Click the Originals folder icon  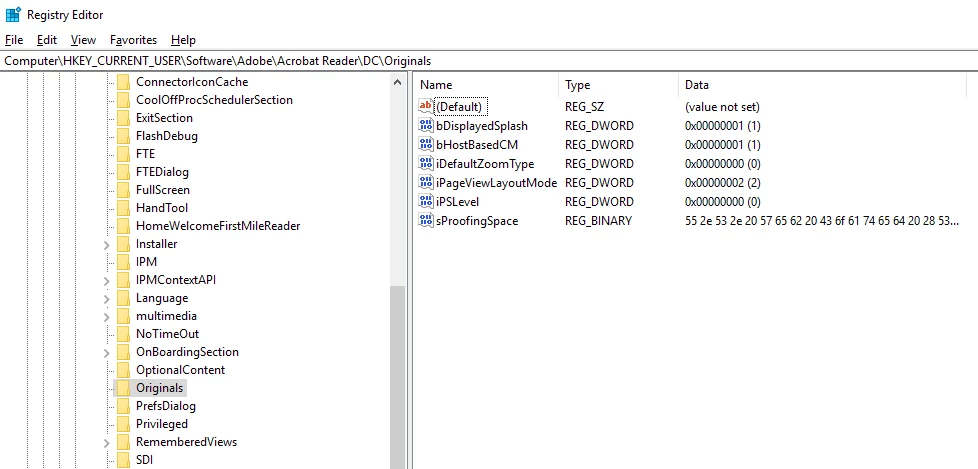123,388
